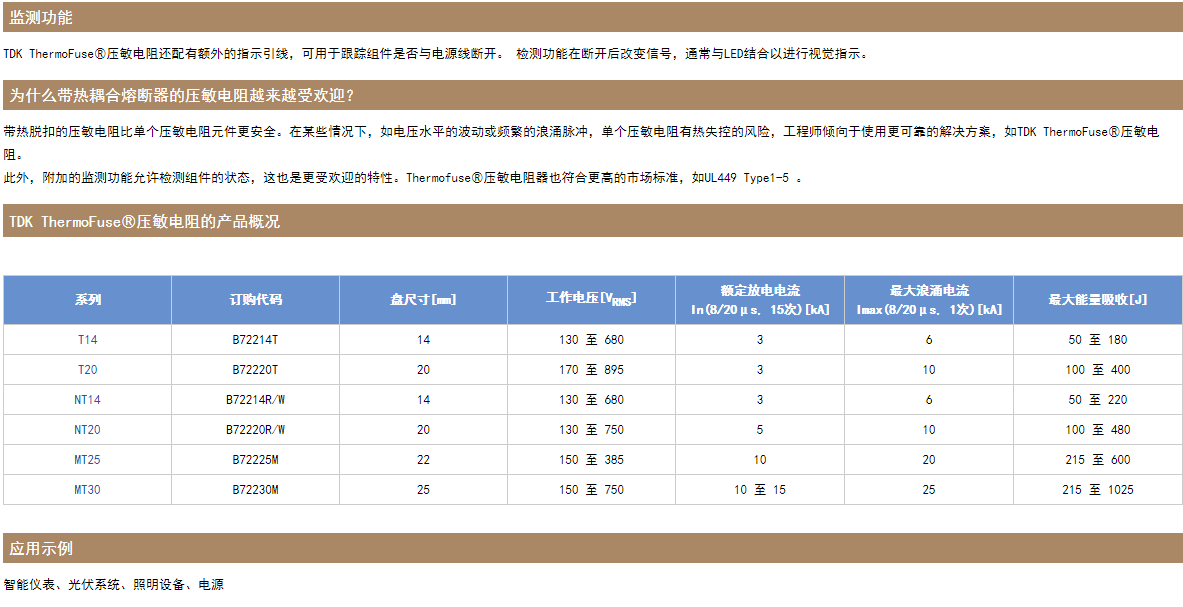The image size is (1183, 607).
Task: Click disc size 22 in the MT25 row
Action: tap(423, 460)
